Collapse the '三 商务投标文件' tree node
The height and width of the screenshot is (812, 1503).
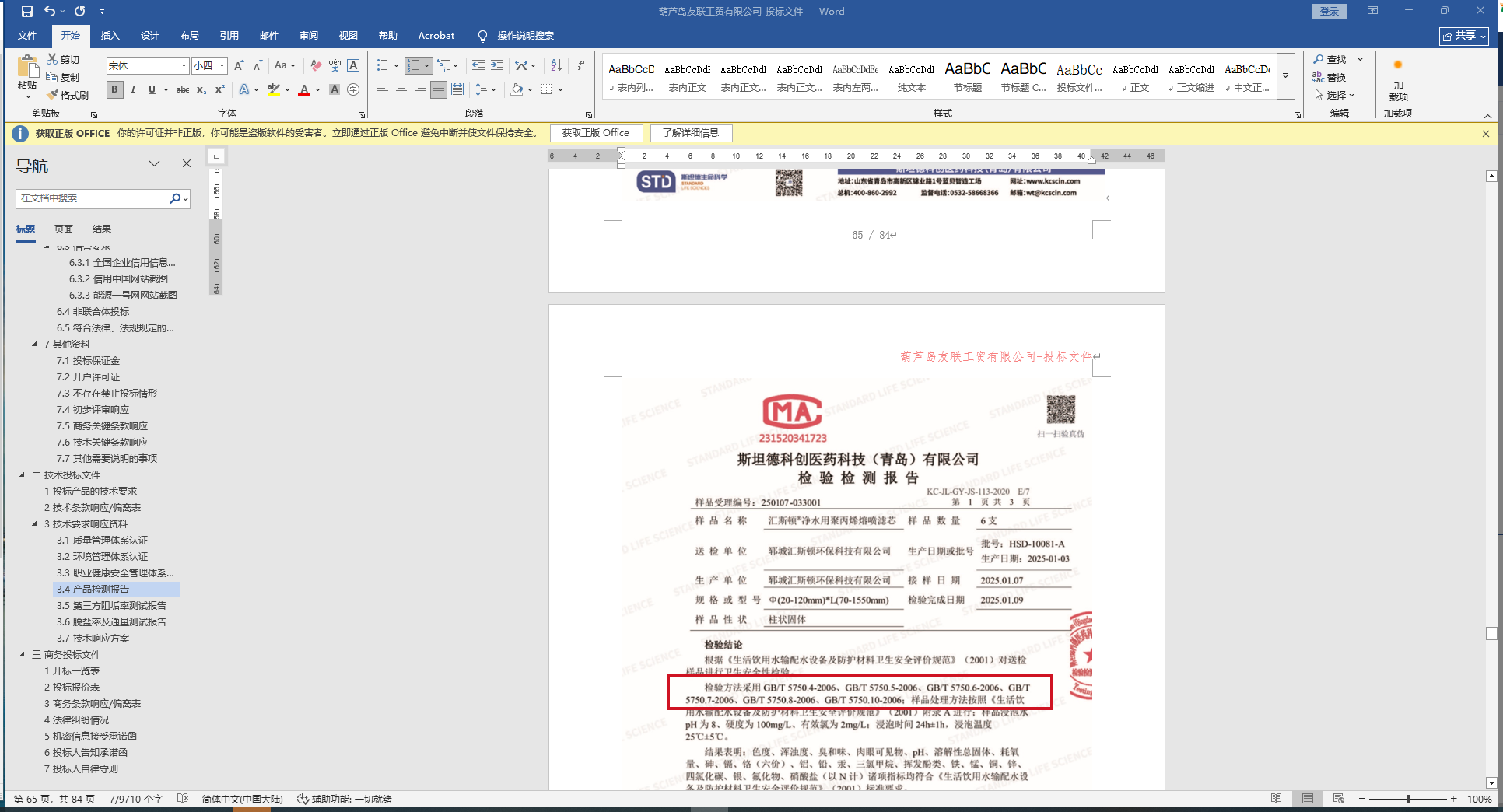(x=22, y=654)
